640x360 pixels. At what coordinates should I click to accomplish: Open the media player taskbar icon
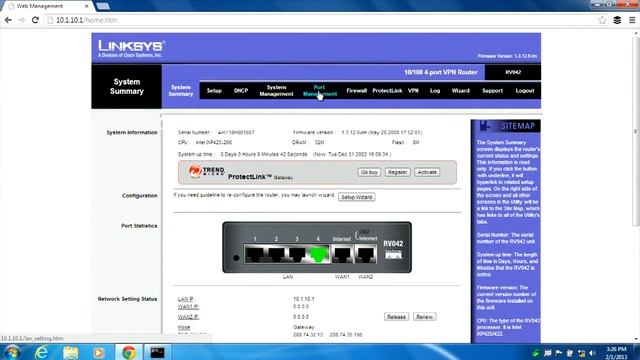98,352
